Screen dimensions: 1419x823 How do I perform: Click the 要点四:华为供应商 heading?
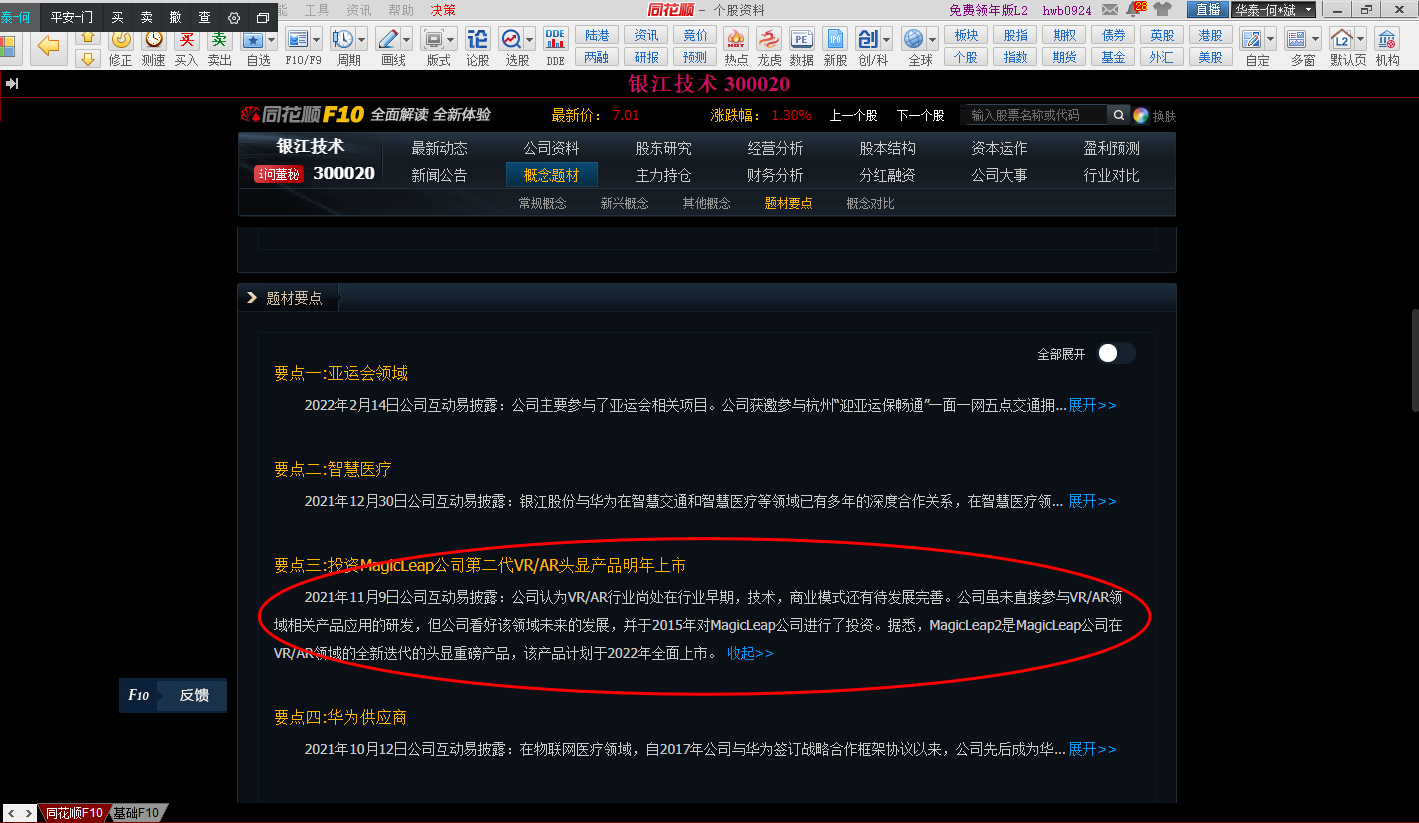[x=341, y=717]
